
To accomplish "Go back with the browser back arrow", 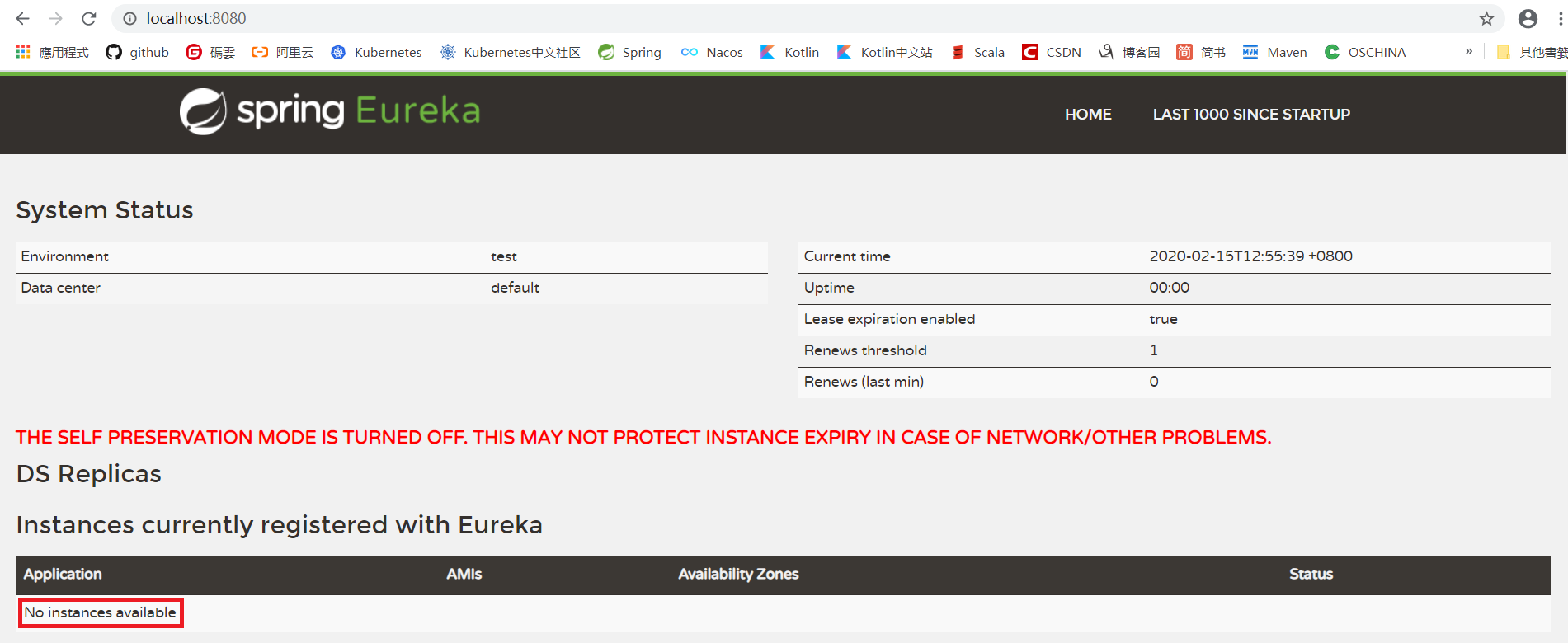I will click(22, 18).
